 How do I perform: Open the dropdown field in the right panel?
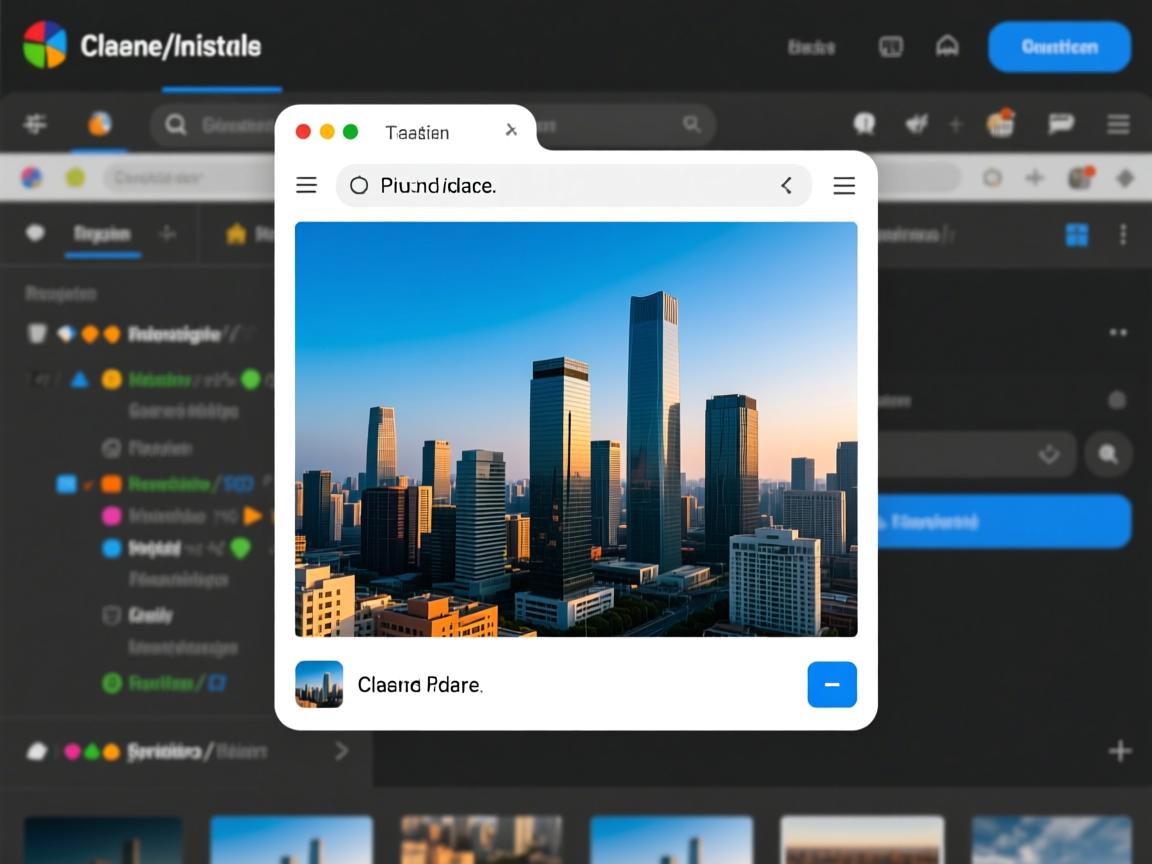point(975,454)
